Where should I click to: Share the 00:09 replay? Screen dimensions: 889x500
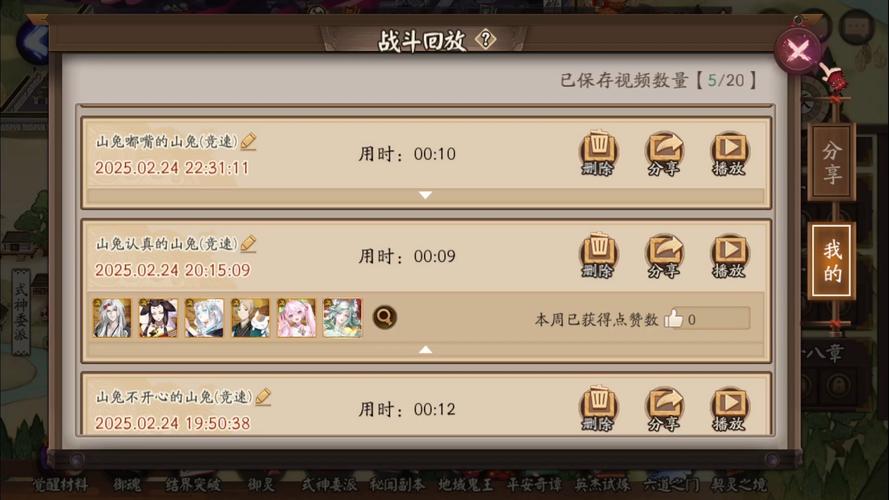click(x=664, y=256)
